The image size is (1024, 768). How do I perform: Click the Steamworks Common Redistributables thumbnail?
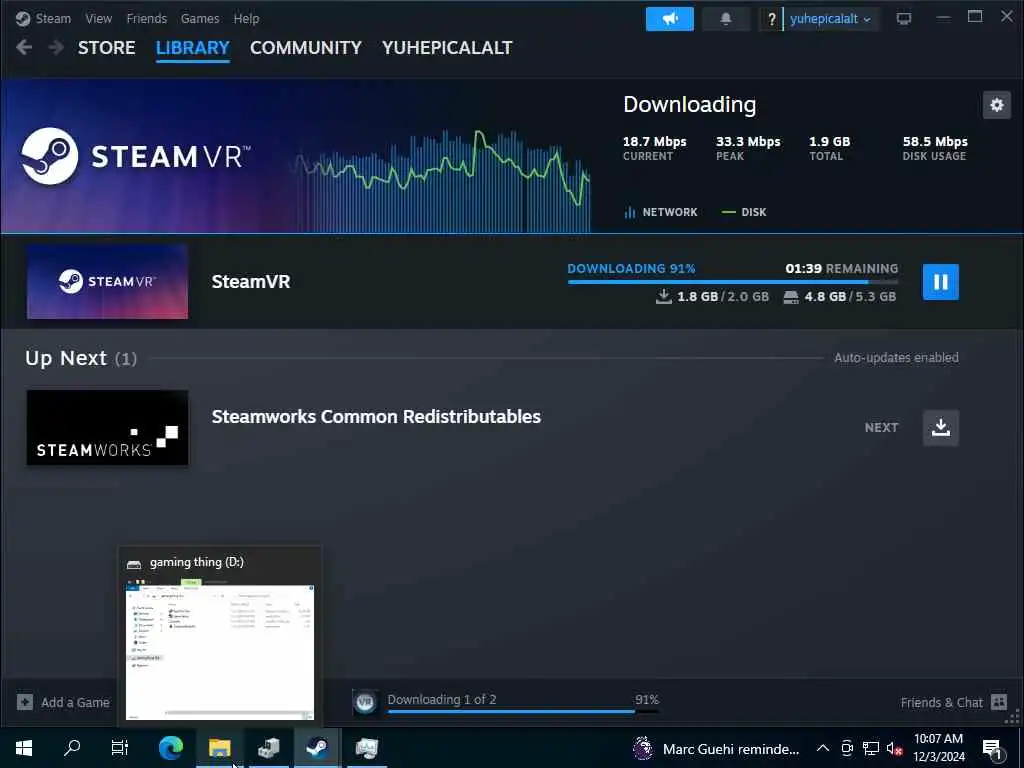tap(107, 428)
